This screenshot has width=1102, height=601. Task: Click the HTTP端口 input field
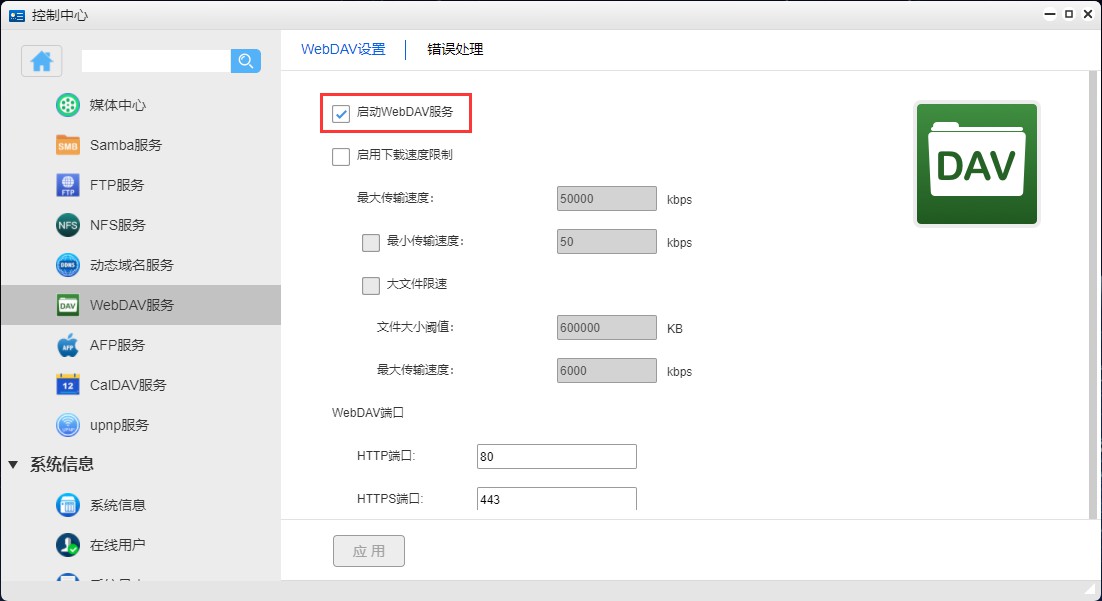click(x=556, y=457)
